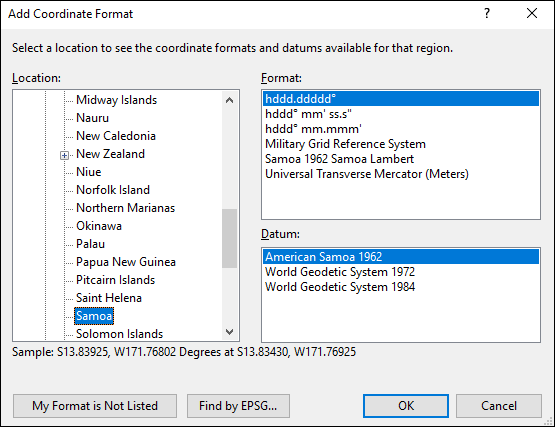Screen dimensions: 555x427
Task: Choose World Geodetic System 1972 datum
Action: (x=401, y=272)
